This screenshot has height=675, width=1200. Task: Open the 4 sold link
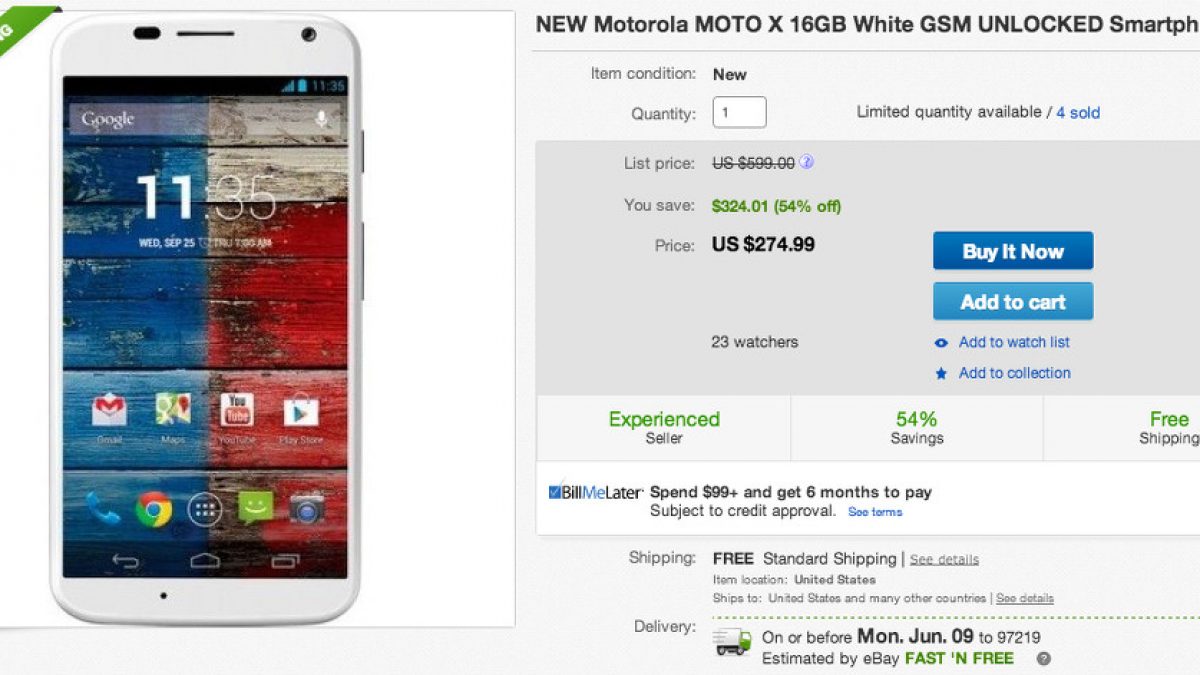(1078, 113)
